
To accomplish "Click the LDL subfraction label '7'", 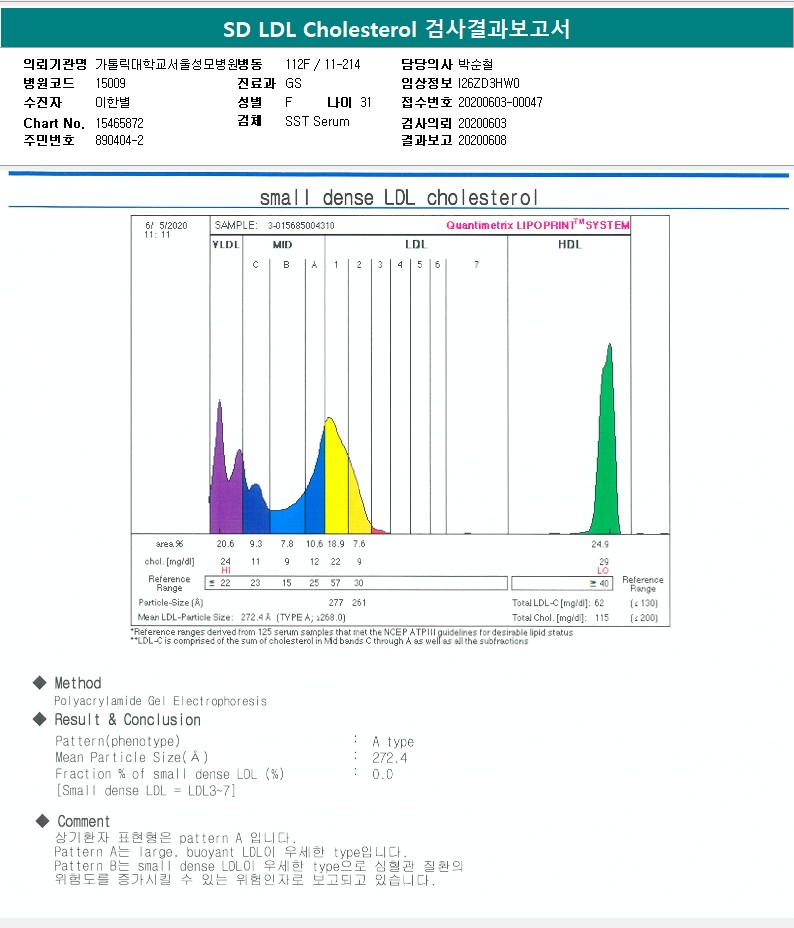I will 476,265.
